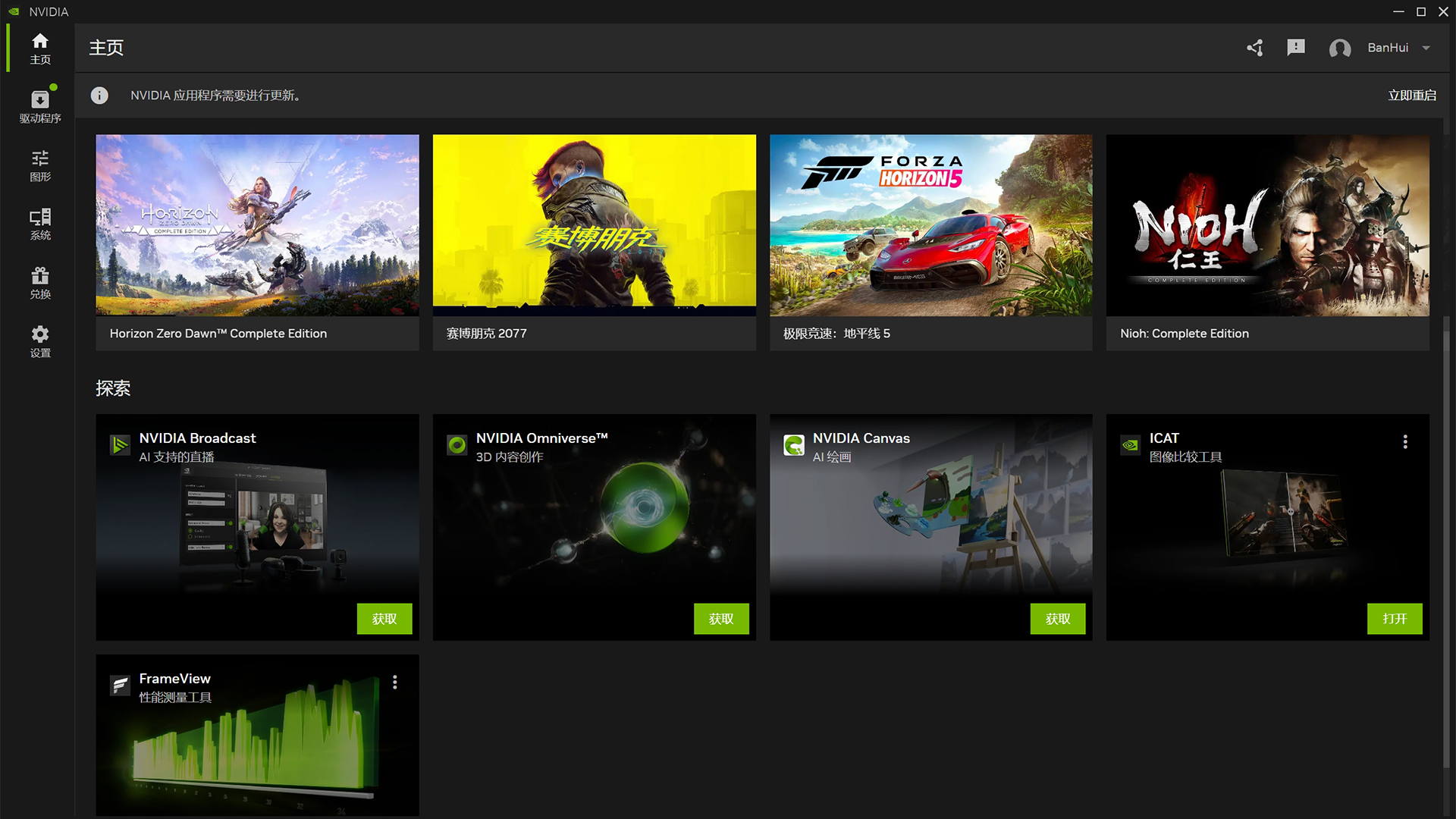Click the BanHui username

point(1388,48)
